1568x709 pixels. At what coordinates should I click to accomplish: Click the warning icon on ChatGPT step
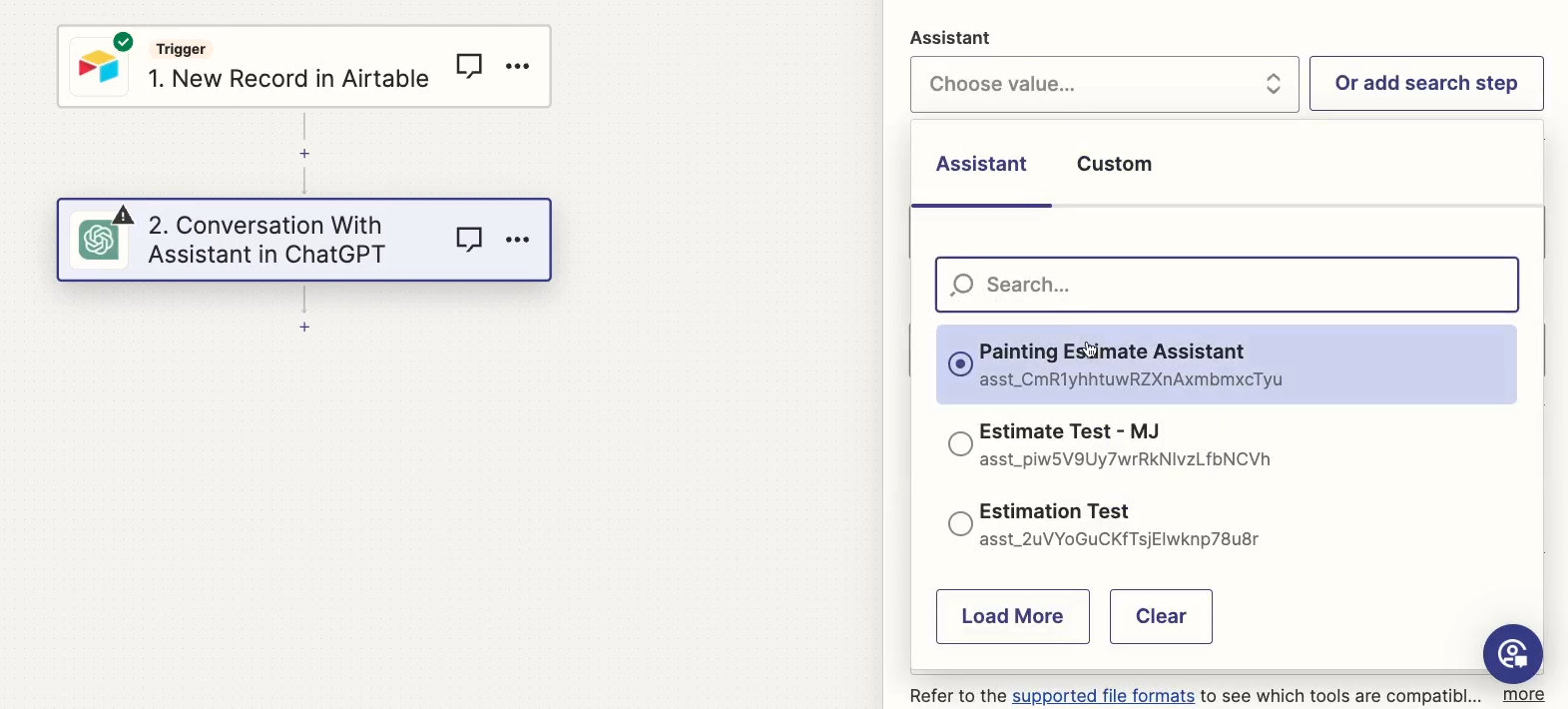click(124, 215)
